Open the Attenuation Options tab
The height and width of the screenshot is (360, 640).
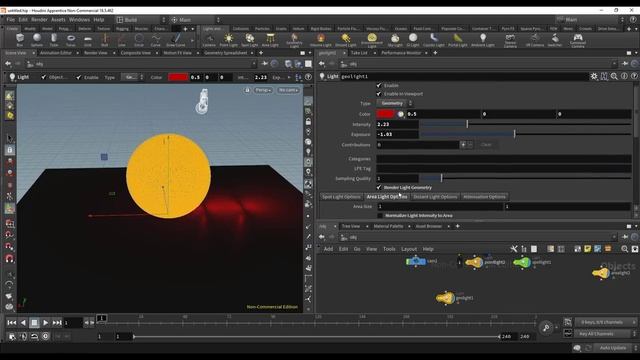pyautogui.click(x=484, y=197)
